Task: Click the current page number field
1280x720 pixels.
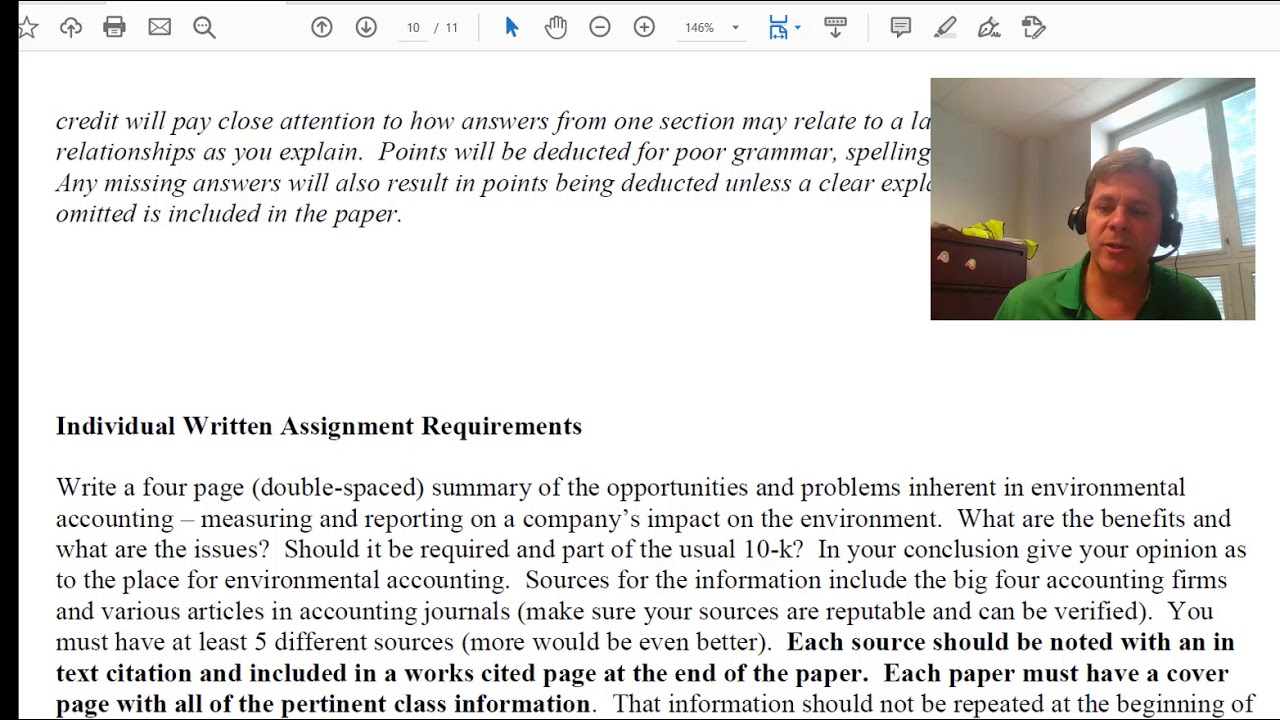Action: click(x=413, y=28)
